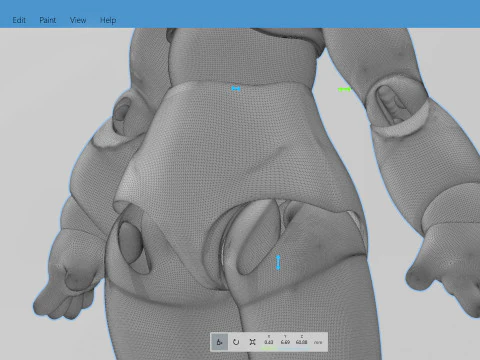
Task: Click the elbow joint socket on right arm
Action: (x=395, y=107)
